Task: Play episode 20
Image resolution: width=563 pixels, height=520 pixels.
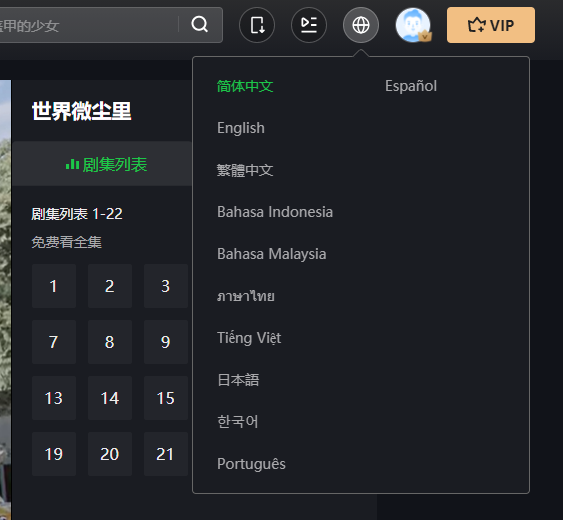Action: [110, 454]
